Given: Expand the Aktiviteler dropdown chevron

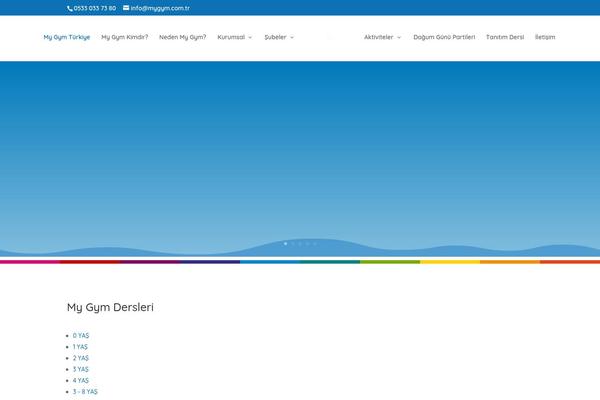Looking at the screenshot, I should click(399, 38).
